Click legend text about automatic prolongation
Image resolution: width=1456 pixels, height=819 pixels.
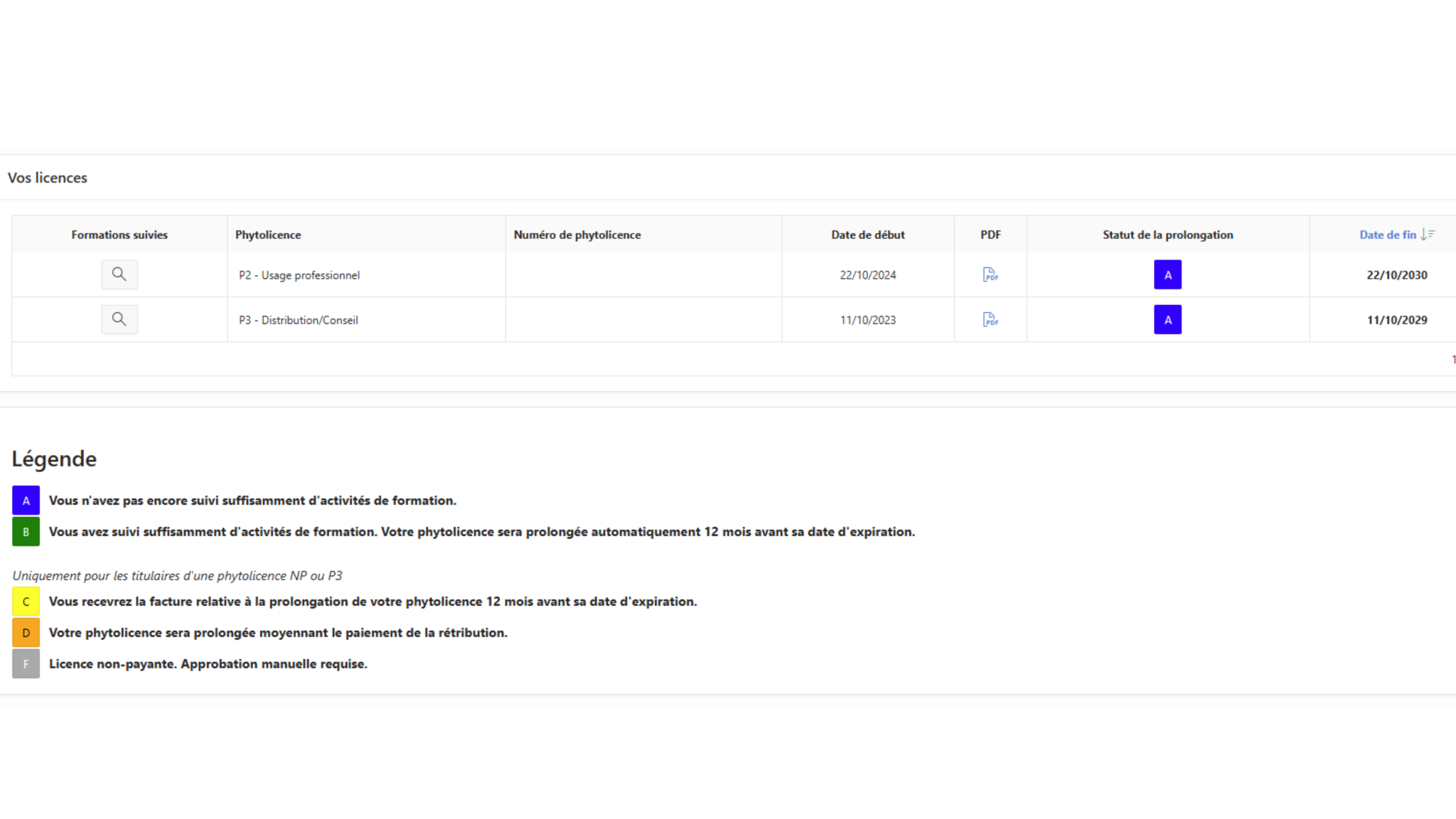click(x=482, y=532)
